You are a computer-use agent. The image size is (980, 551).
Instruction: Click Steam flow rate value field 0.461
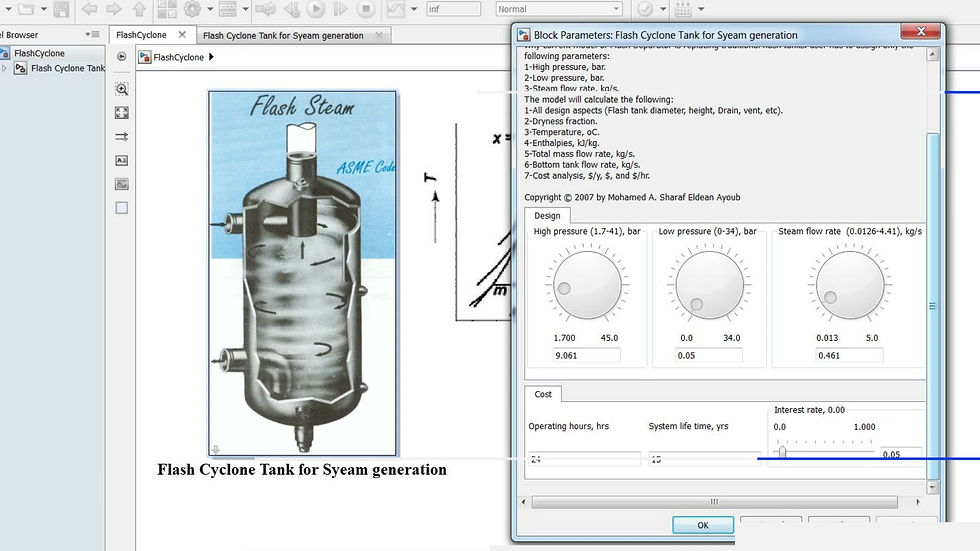coord(849,355)
